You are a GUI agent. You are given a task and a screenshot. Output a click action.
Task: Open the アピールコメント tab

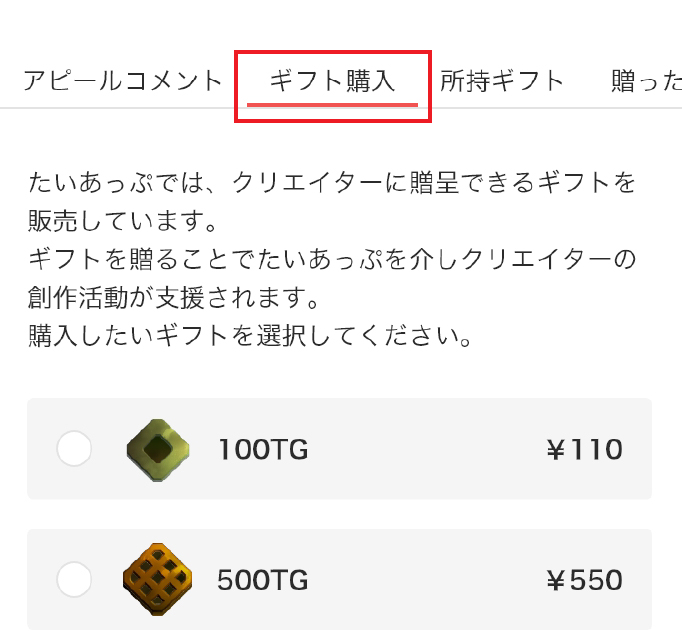(x=123, y=81)
